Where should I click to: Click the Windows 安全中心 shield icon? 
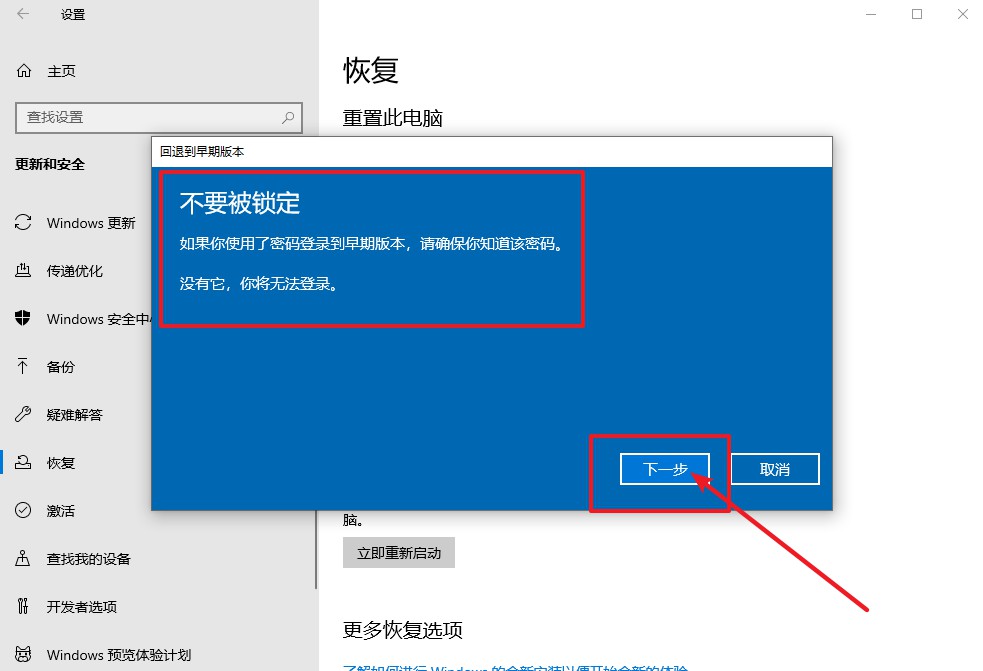pyautogui.click(x=22, y=319)
